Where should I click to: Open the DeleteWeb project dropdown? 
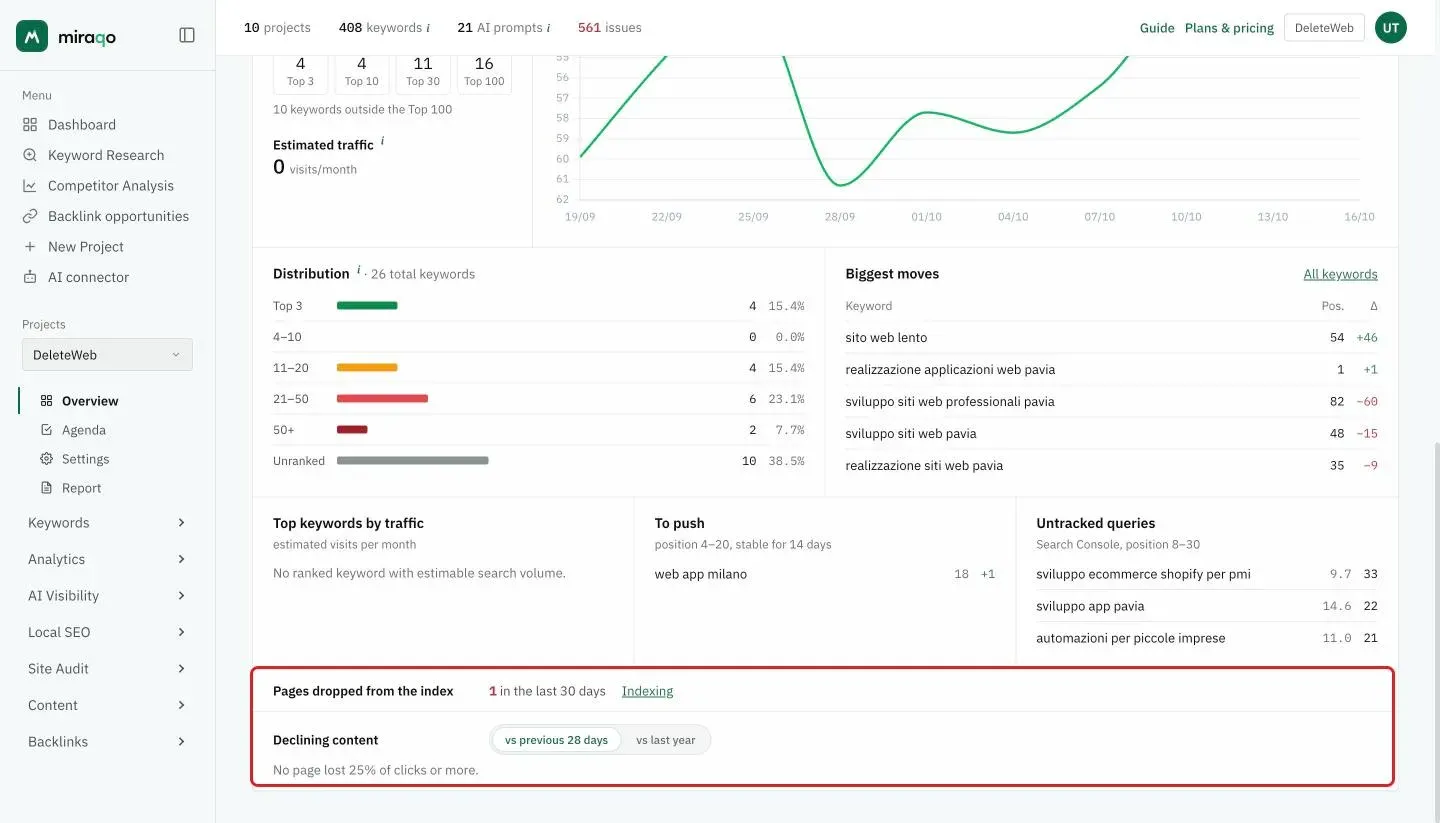(107, 355)
